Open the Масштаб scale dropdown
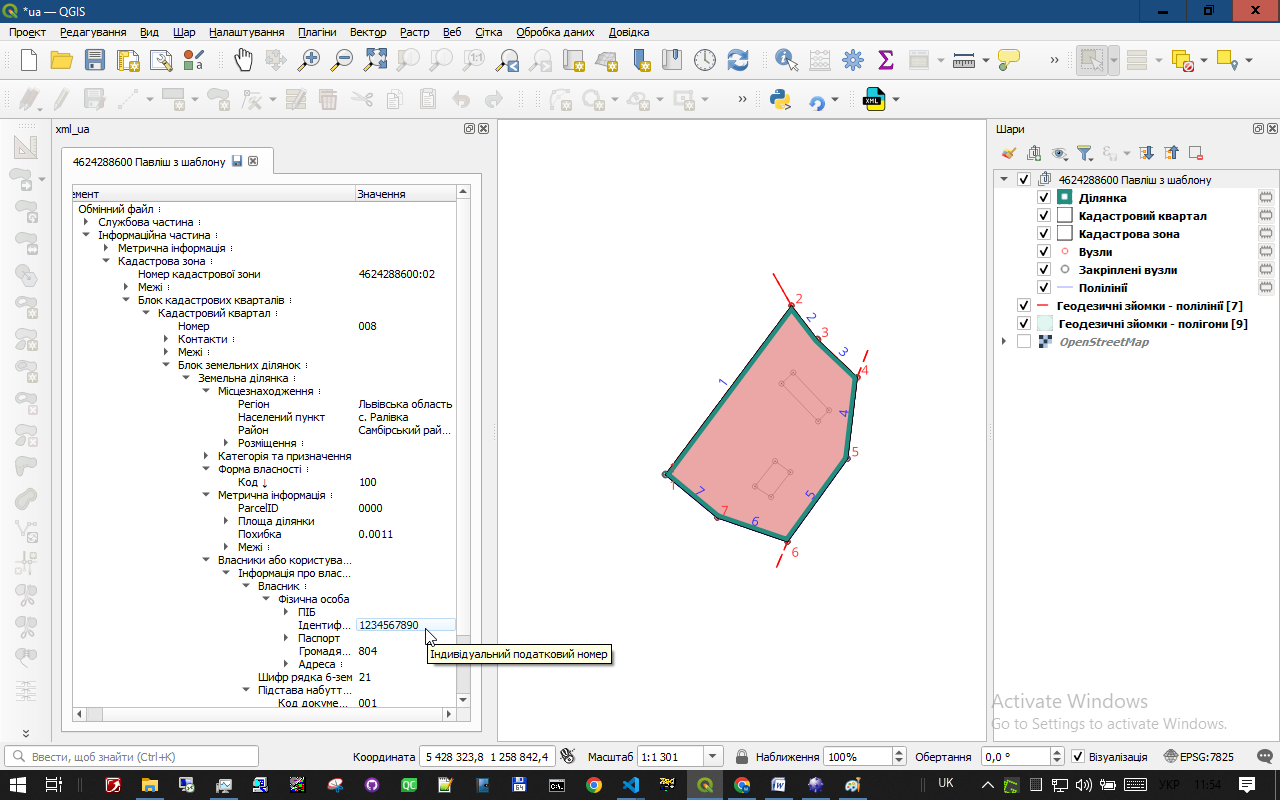Image resolution: width=1280 pixels, height=800 pixels. pyautogui.click(x=713, y=757)
